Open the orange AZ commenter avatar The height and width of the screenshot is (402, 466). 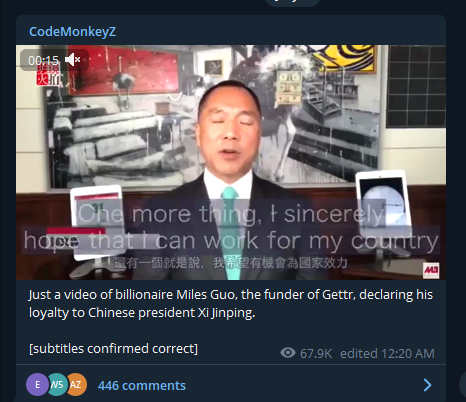coord(76,385)
